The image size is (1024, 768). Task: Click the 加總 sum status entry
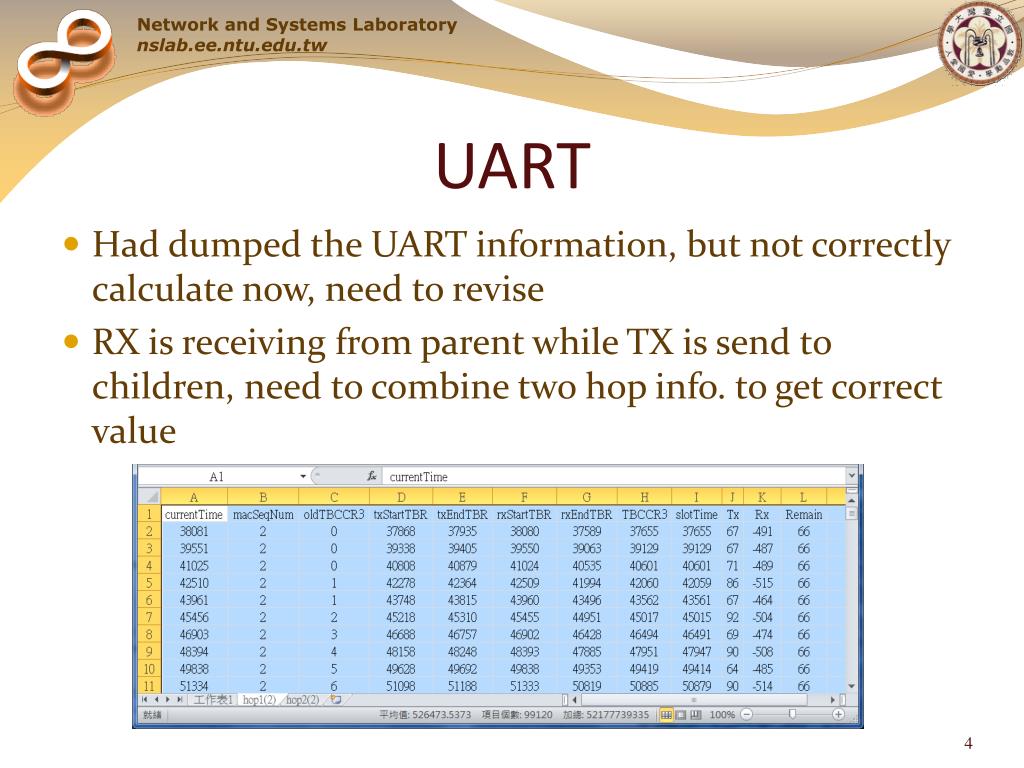pos(605,714)
